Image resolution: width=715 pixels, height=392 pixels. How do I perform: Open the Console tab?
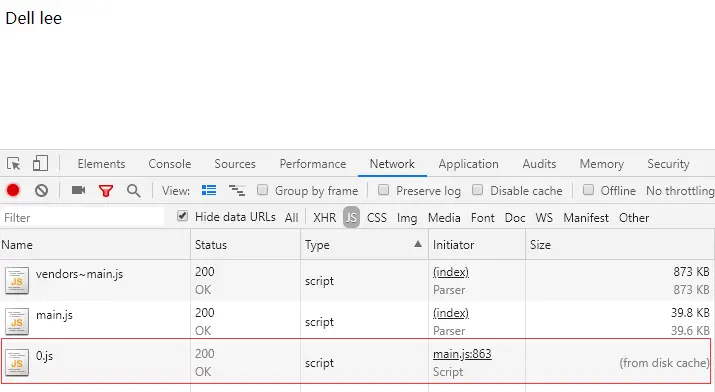pos(170,164)
